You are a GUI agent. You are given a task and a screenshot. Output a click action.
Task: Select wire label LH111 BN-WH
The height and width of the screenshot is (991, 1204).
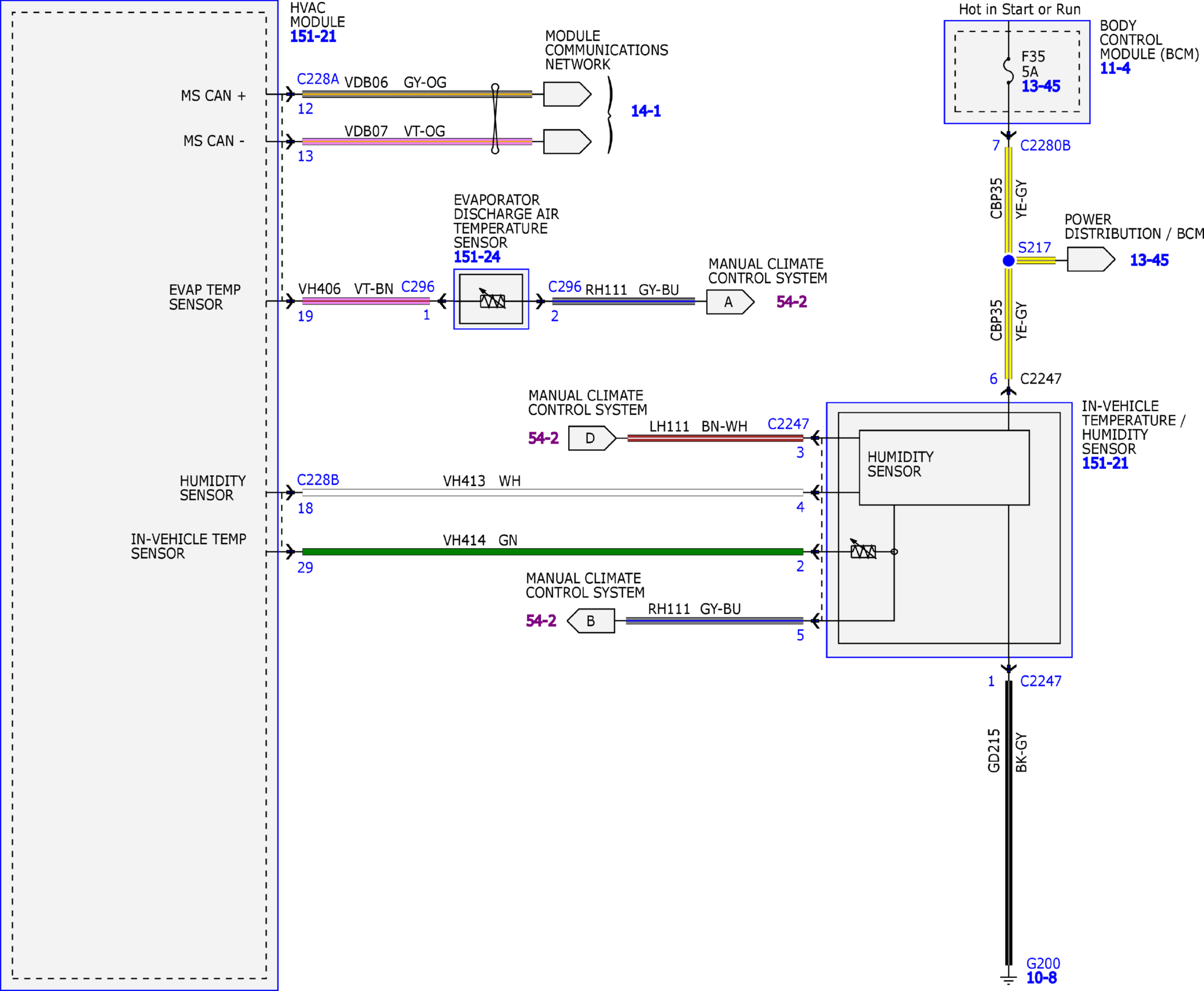(698, 427)
